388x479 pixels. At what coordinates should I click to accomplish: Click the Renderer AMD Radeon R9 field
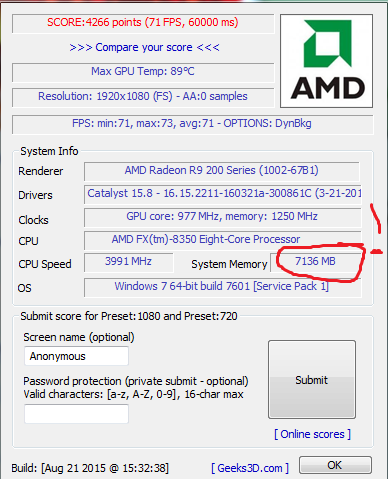(222, 171)
